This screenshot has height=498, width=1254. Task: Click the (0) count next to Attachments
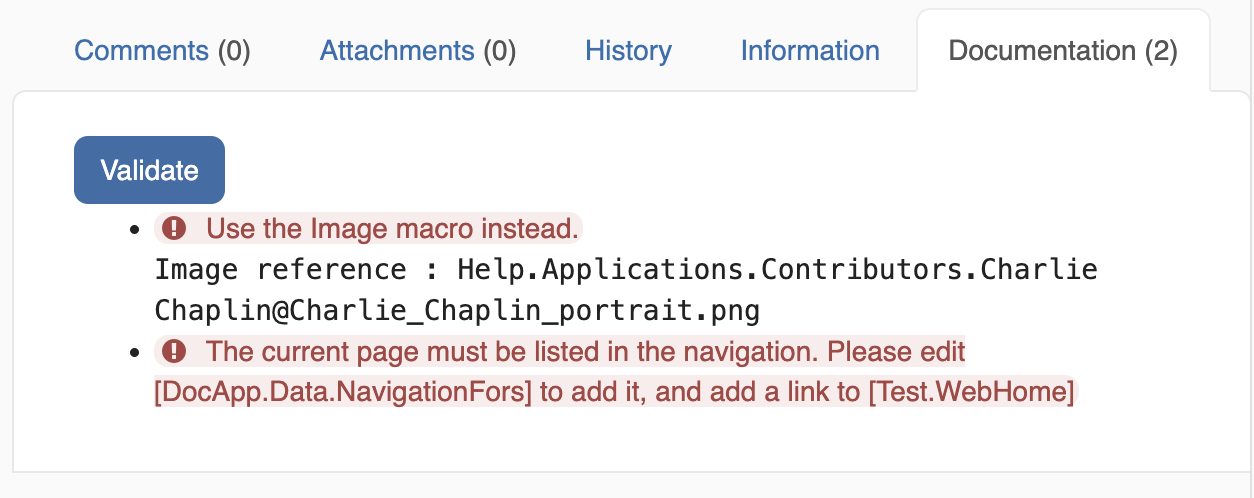(x=499, y=51)
